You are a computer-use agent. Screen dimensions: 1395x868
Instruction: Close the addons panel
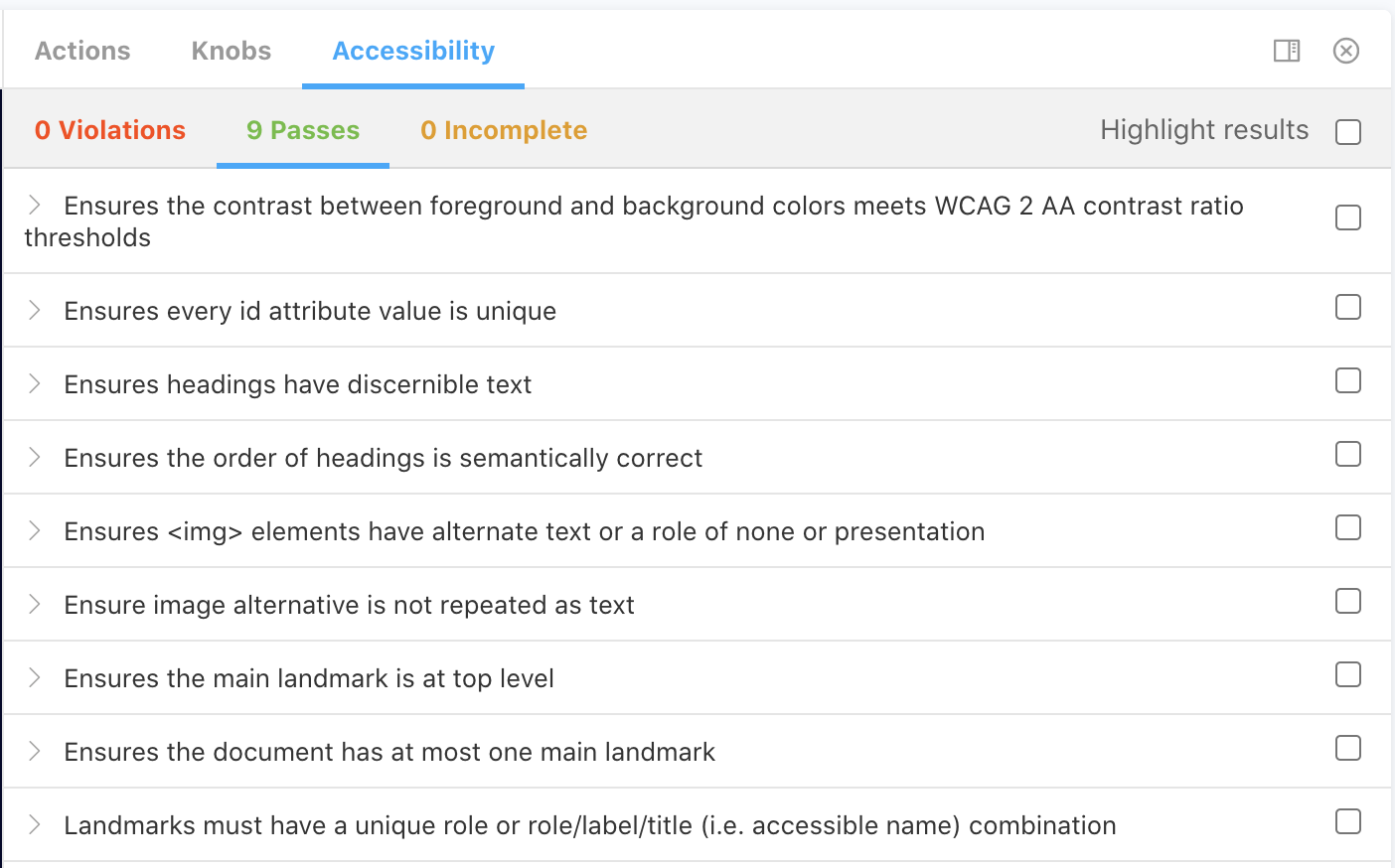point(1346,51)
